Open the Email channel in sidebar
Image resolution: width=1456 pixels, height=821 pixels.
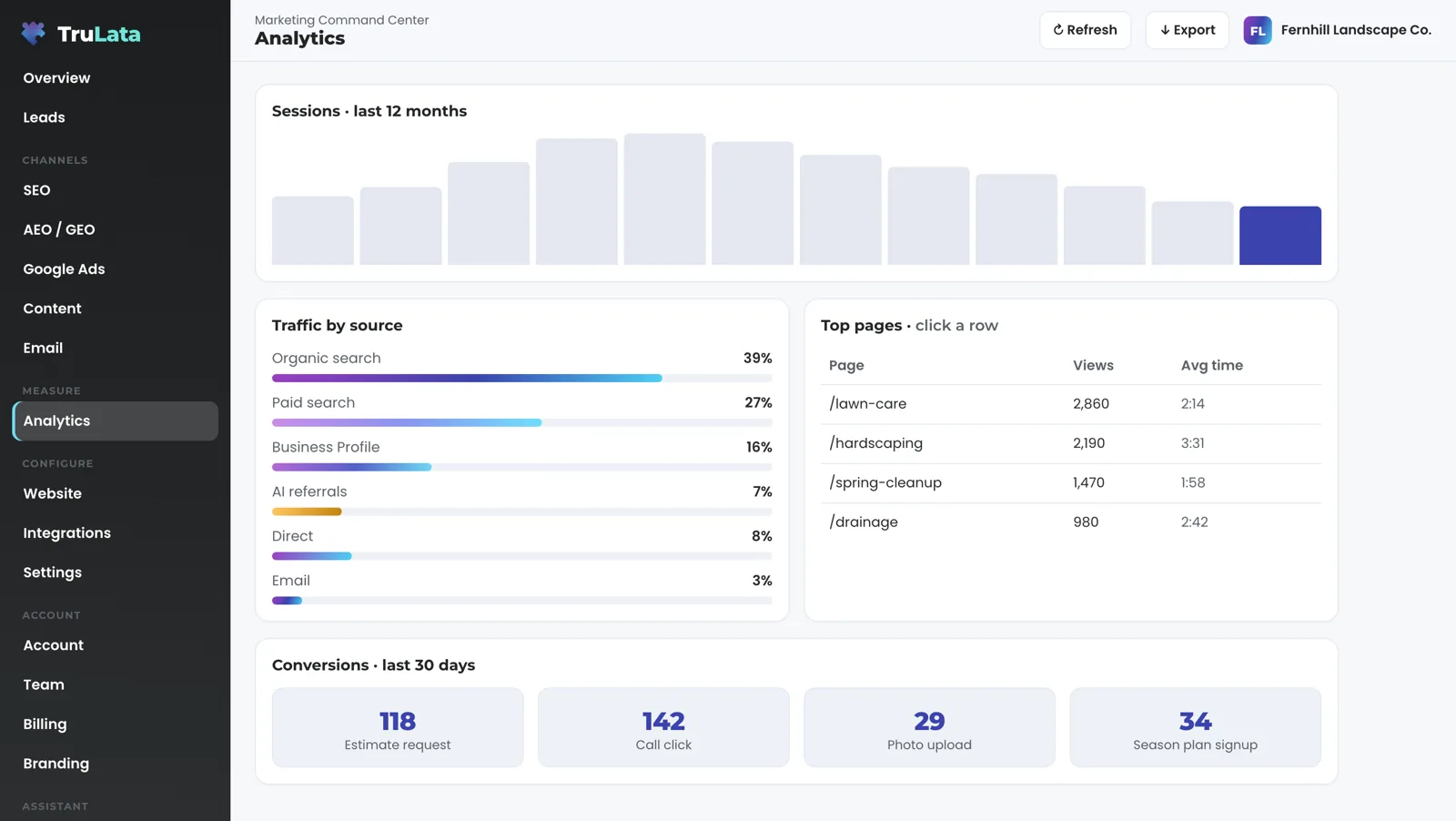tap(115, 348)
